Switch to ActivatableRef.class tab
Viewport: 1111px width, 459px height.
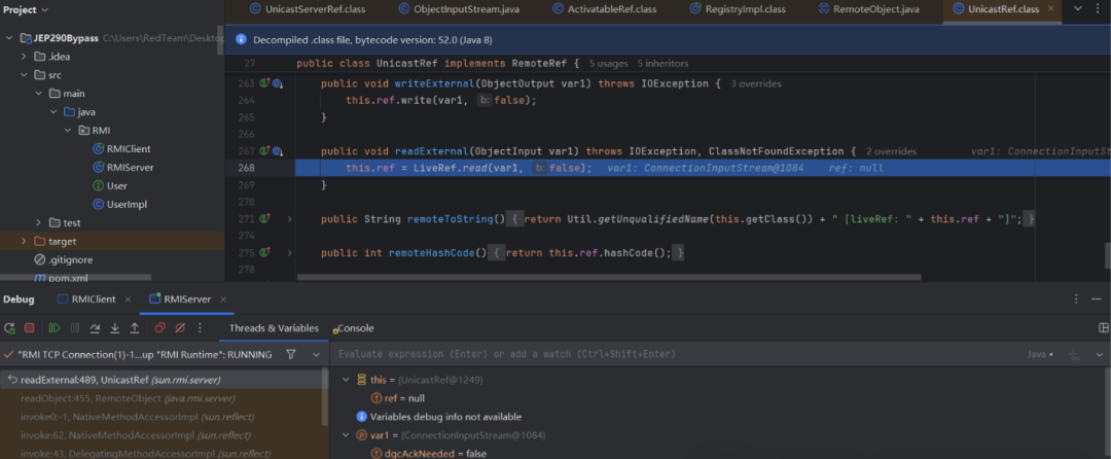(604, 10)
